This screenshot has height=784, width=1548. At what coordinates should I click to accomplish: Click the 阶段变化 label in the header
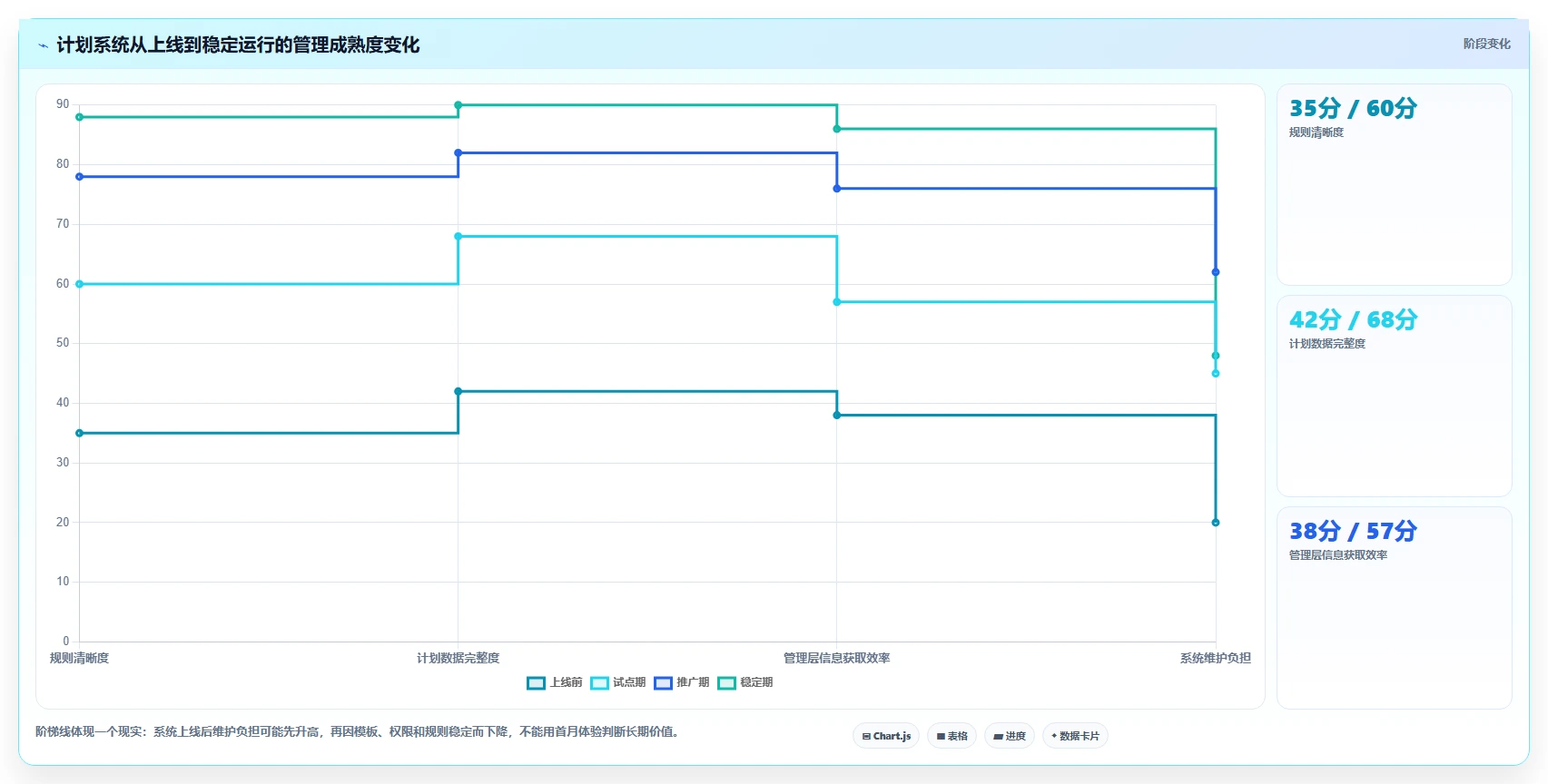point(1486,44)
